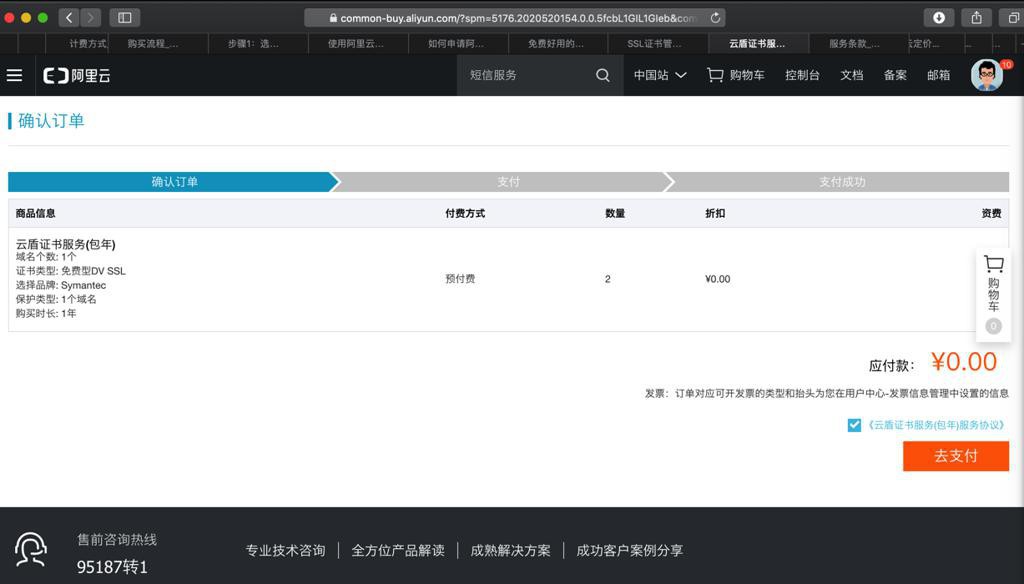Go forward with Safari's forward arrow
Viewport: 1024px width, 584px height.
pyautogui.click(x=91, y=18)
